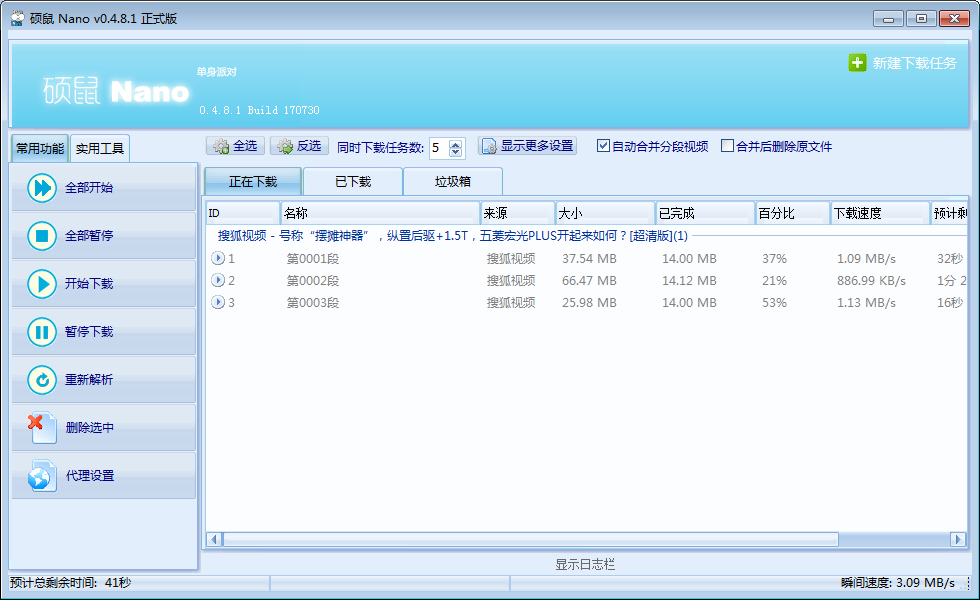This screenshot has width=980, height=600.
Task: Click the 全部暂停 stop icon
Action: (42, 236)
